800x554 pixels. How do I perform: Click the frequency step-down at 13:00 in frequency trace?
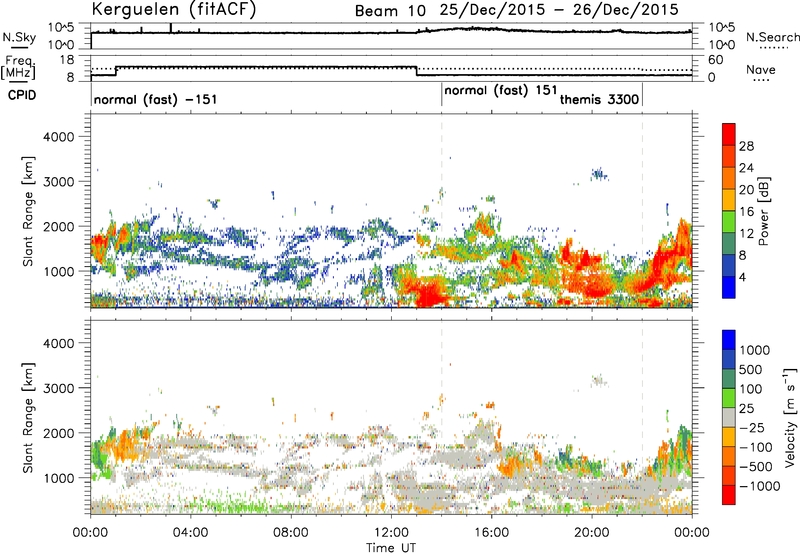point(417,71)
